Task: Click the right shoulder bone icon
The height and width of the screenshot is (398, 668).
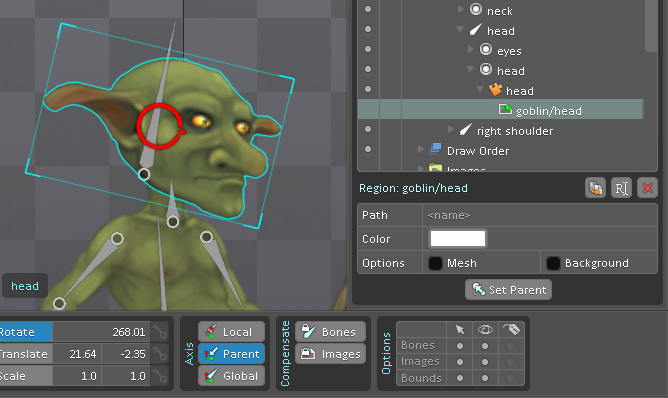Action: tap(466, 130)
